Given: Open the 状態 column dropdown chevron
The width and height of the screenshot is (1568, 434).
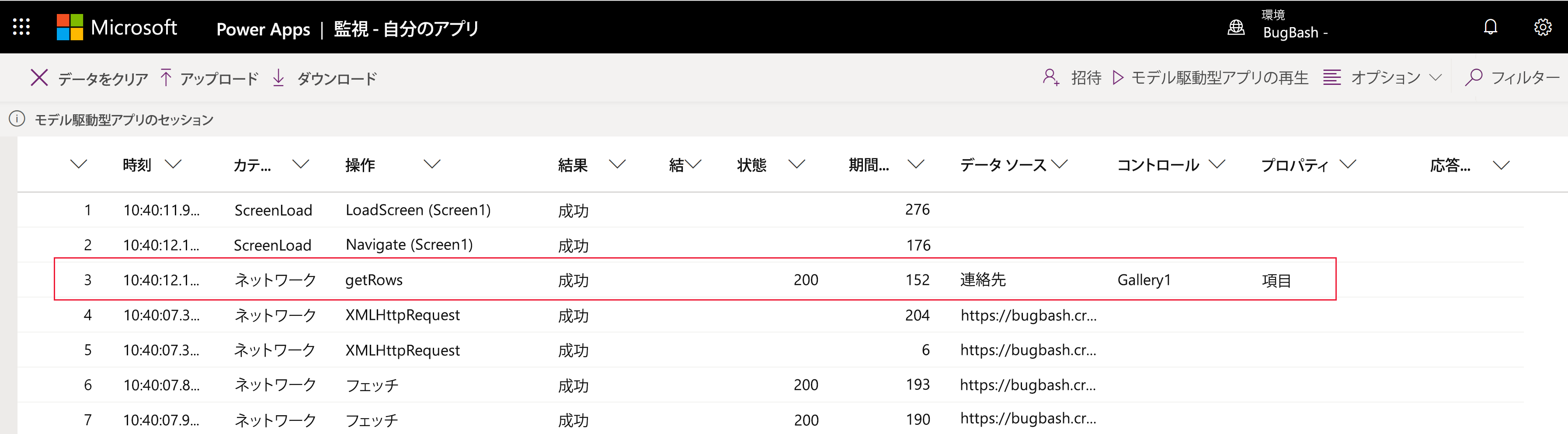Looking at the screenshot, I should coord(797,164).
